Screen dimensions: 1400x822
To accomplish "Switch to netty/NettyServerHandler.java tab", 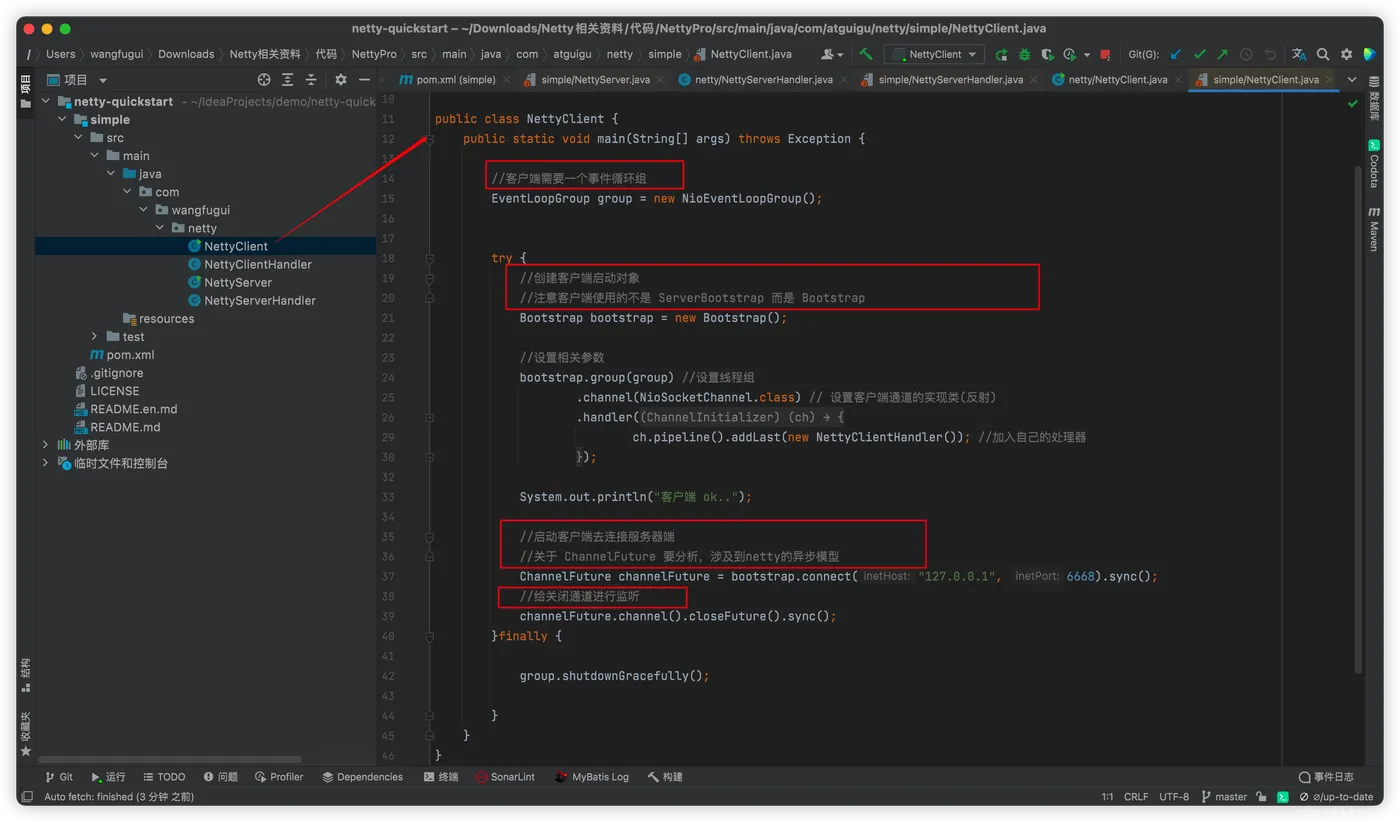I will 763,79.
